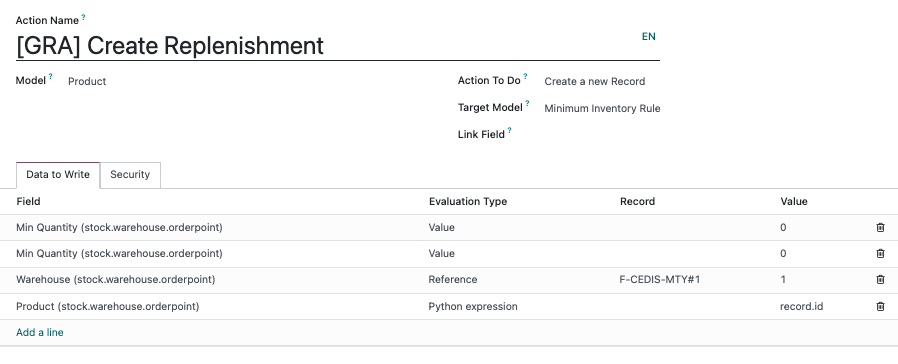Open the EN translation button
898x364 pixels.
pyautogui.click(x=648, y=37)
